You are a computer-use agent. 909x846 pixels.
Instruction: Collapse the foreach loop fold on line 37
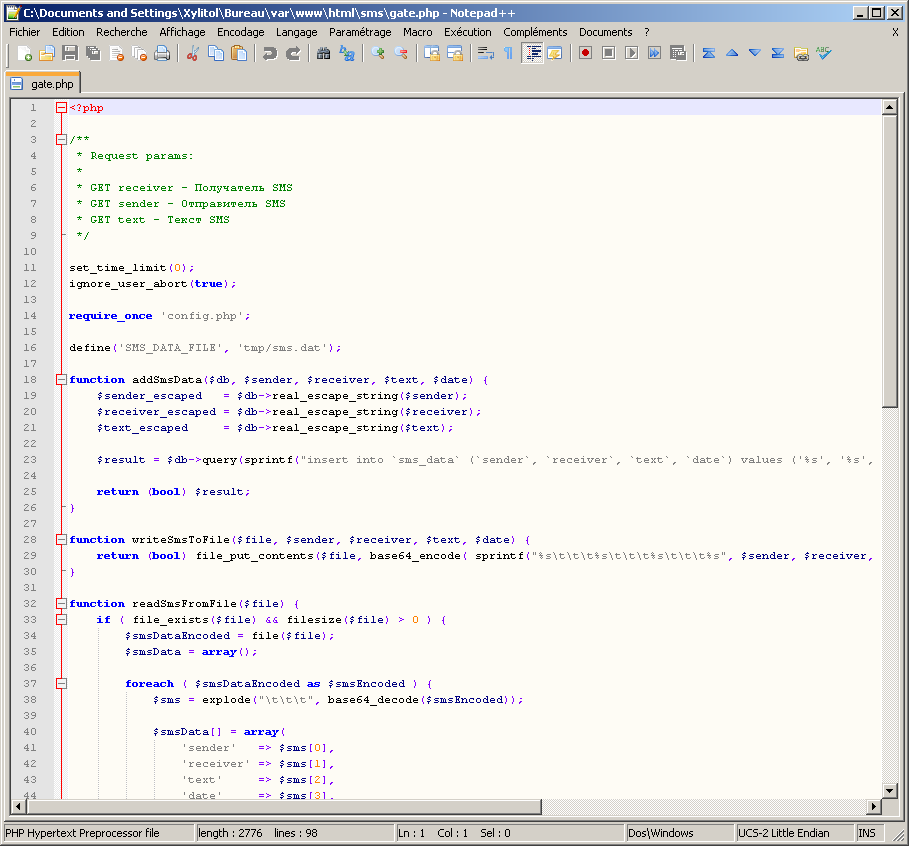coord(61,684)
